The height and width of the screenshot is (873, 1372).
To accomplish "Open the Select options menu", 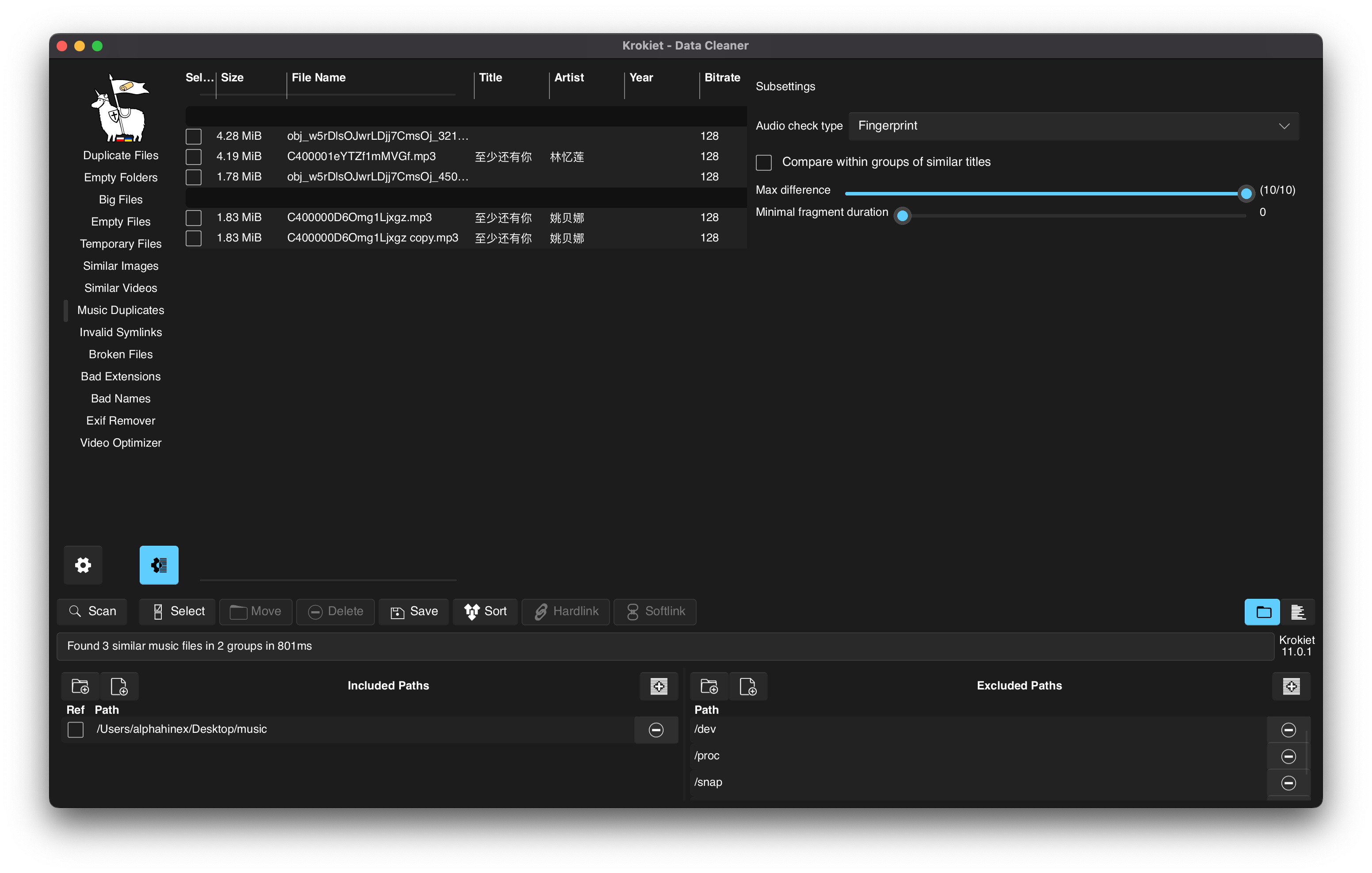I will point(177,611).
